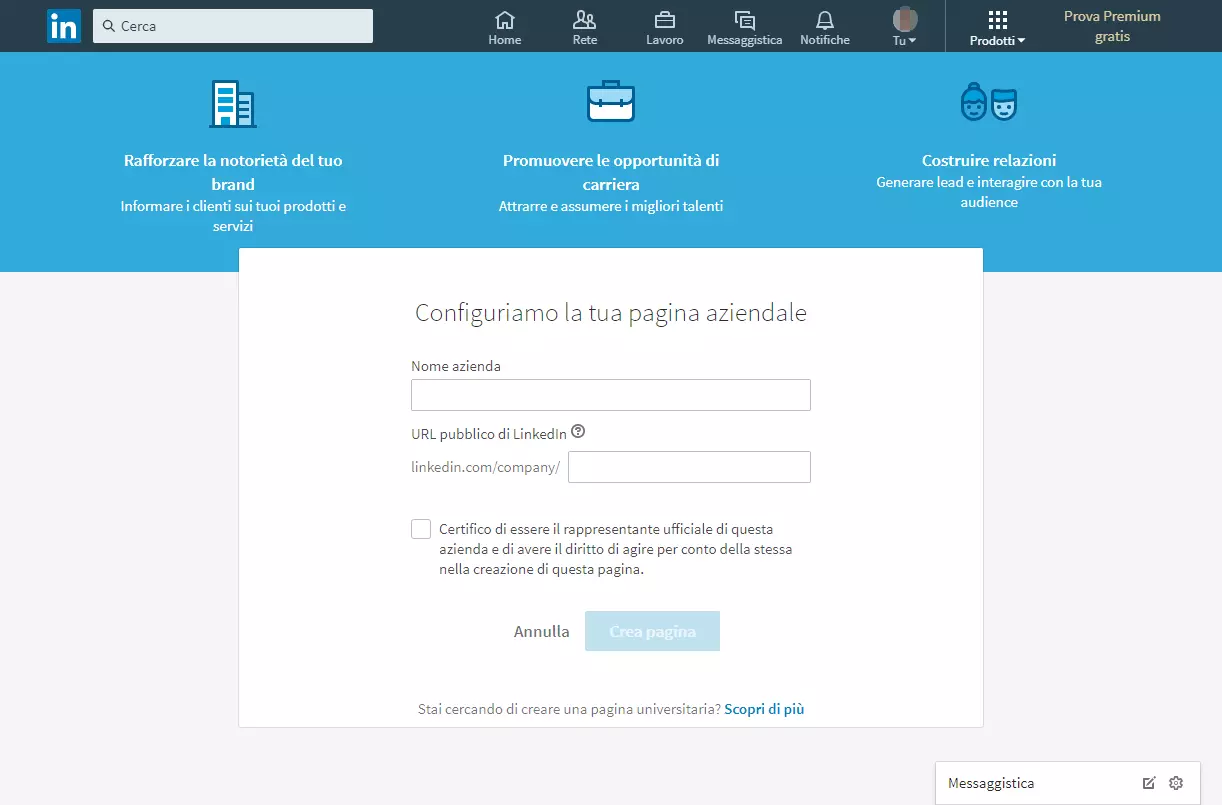Screen dimensions: 1222x805
Task: Click the 'linkedin.com/company/' prefix text
Action: coord(485,467)
